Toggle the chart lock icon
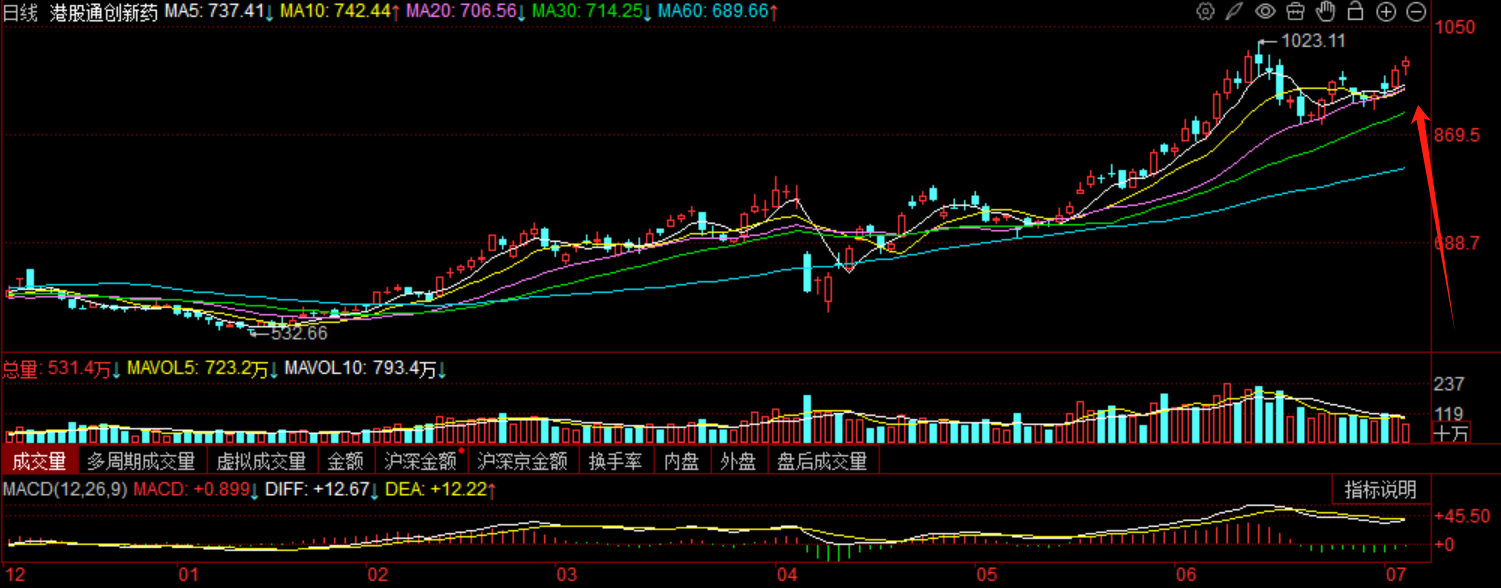This screenshot has width=1501, height=588. (1356, 12)
